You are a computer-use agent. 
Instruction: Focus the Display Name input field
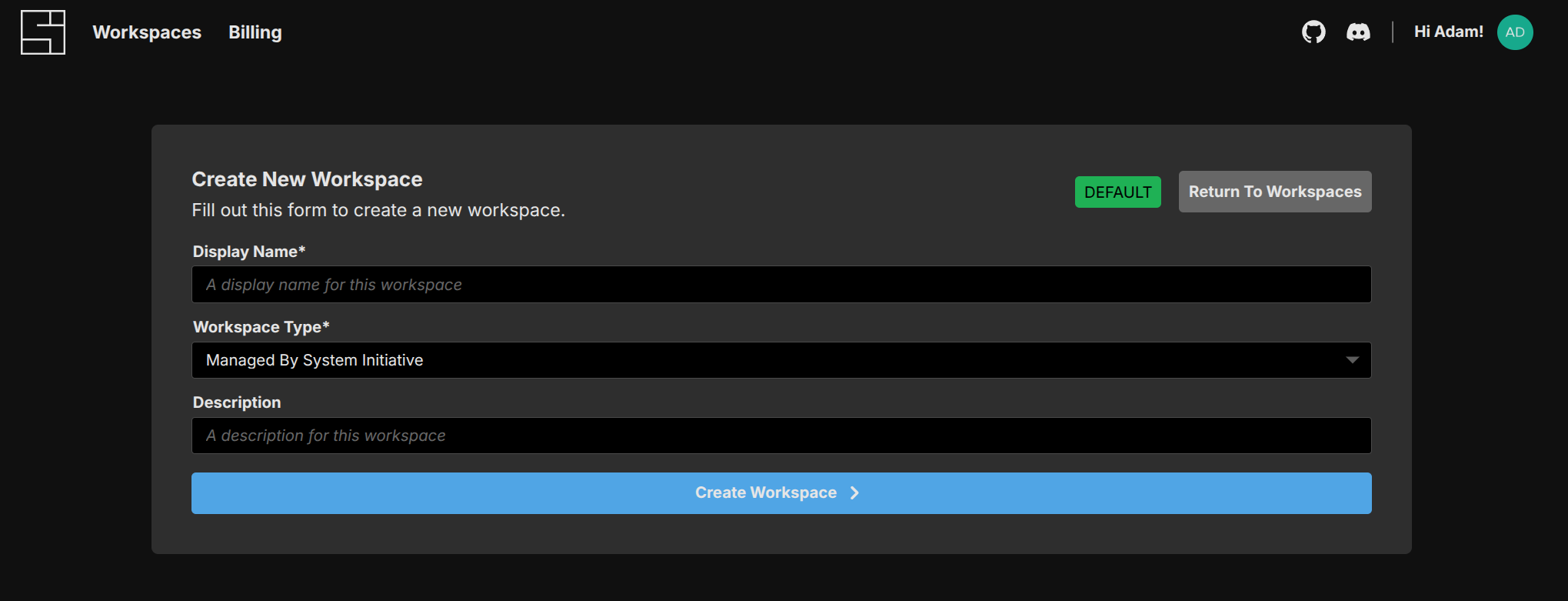[781, 285]
